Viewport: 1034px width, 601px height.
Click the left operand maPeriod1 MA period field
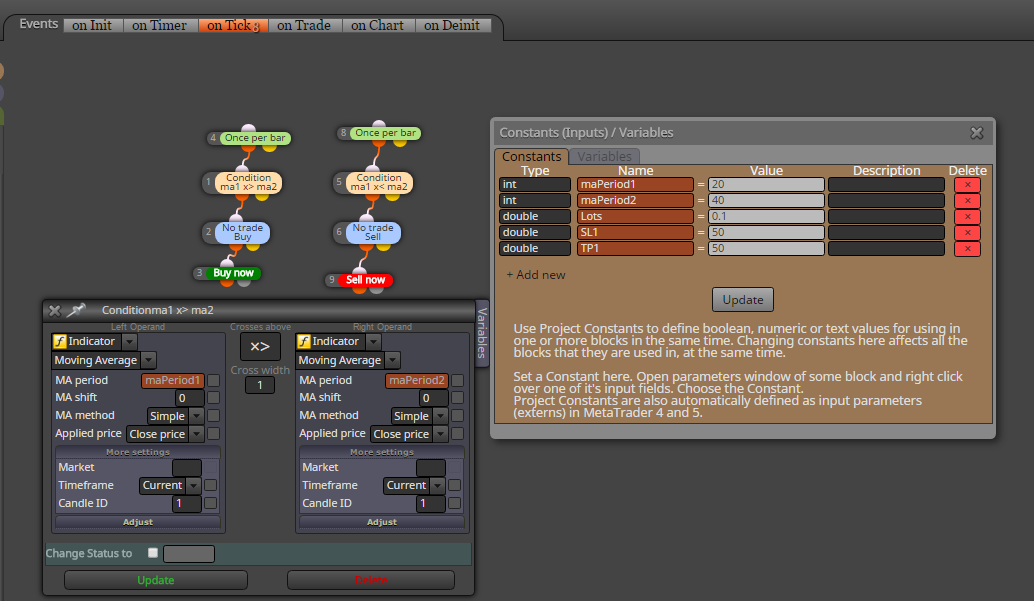pos(173,381)
